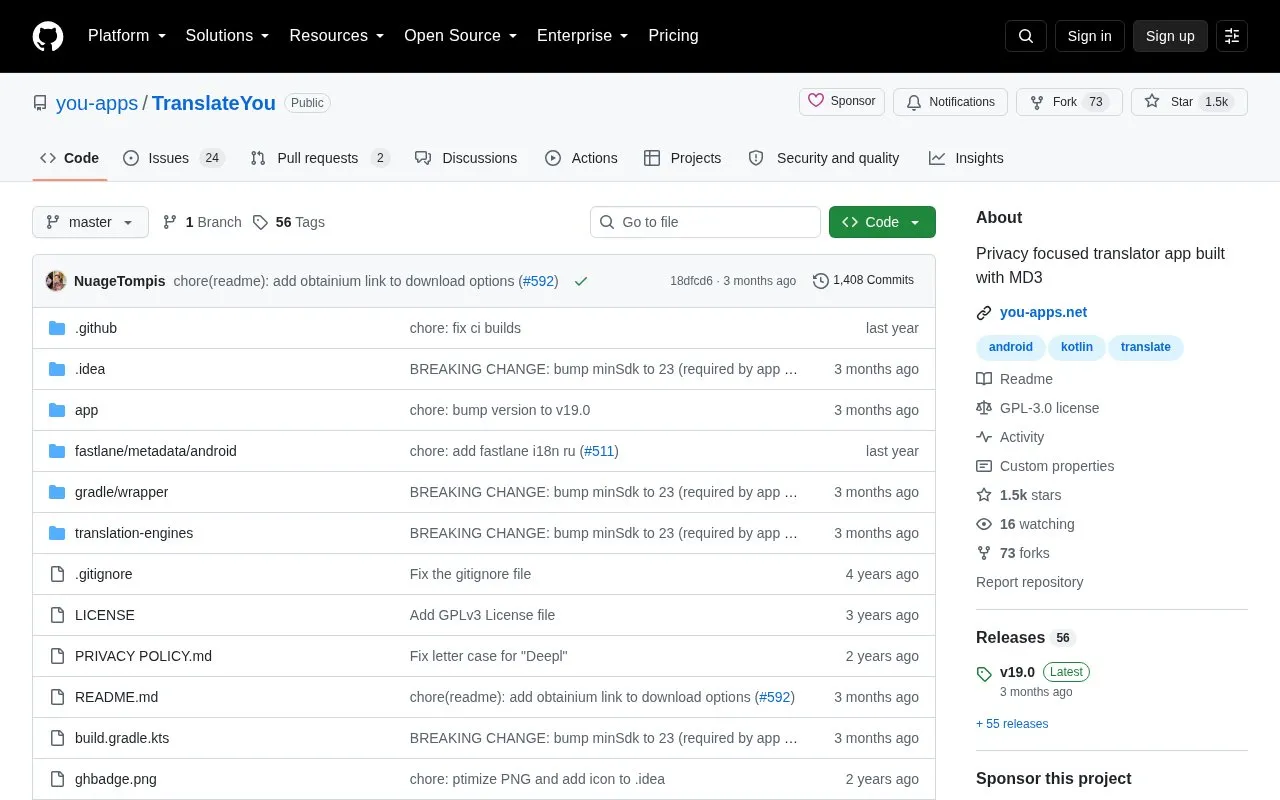This screenshot has height=800, width=1280.
Task: Open the 1,408 Commits history link
Action: click(864, 280)
